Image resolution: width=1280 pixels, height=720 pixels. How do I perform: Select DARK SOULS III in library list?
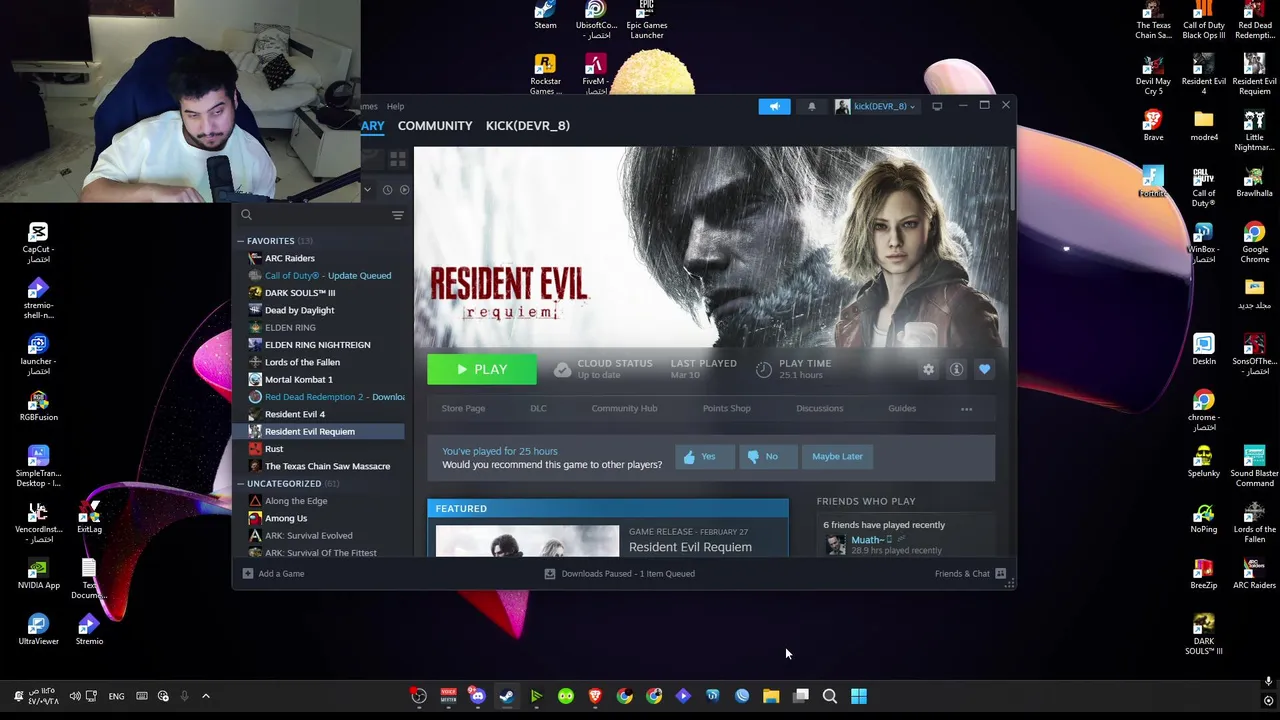pyautogui.click(x=300, y=293)
